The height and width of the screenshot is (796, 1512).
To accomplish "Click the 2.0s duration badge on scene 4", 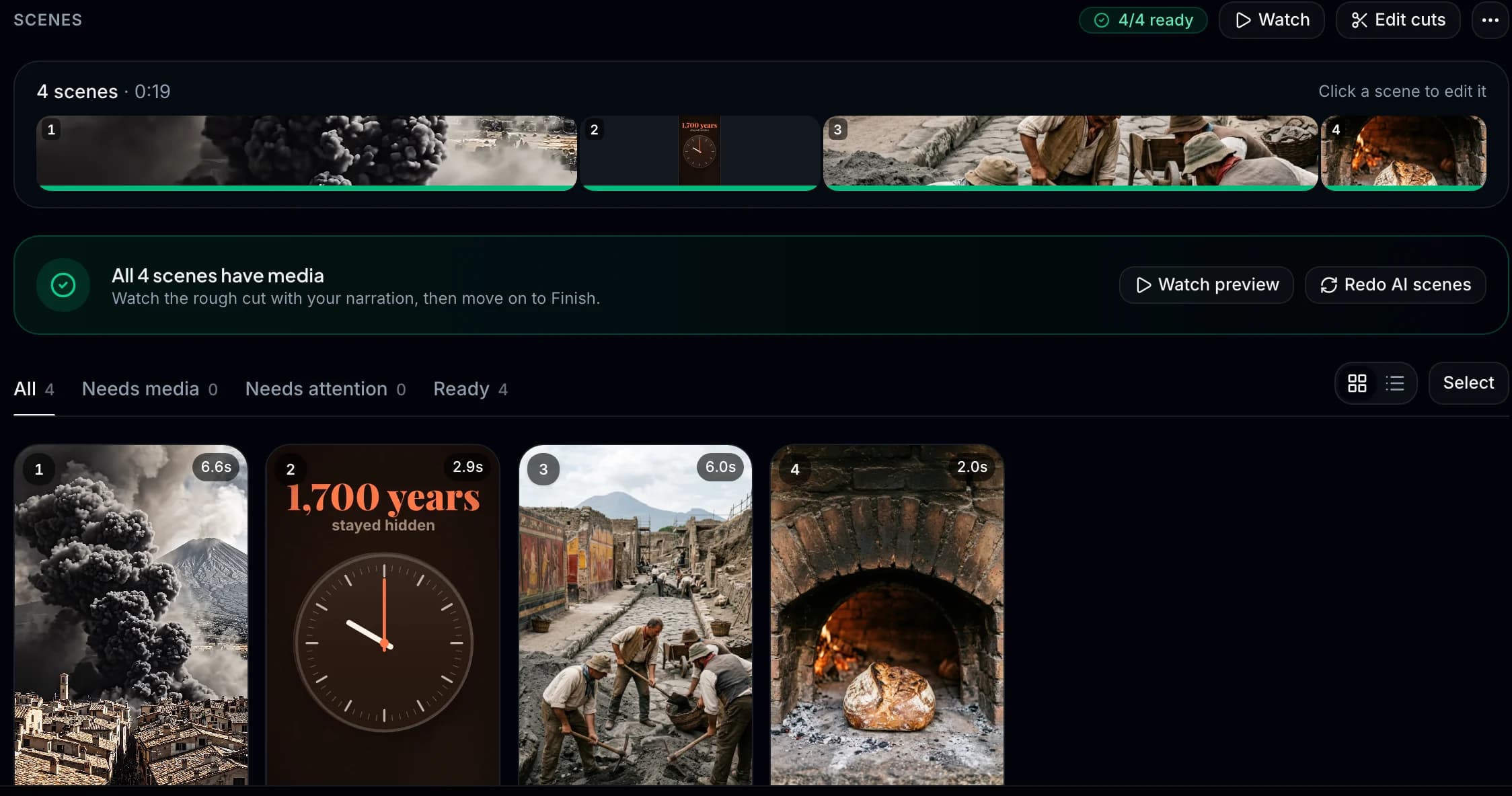I will click(x=972, y=467).
